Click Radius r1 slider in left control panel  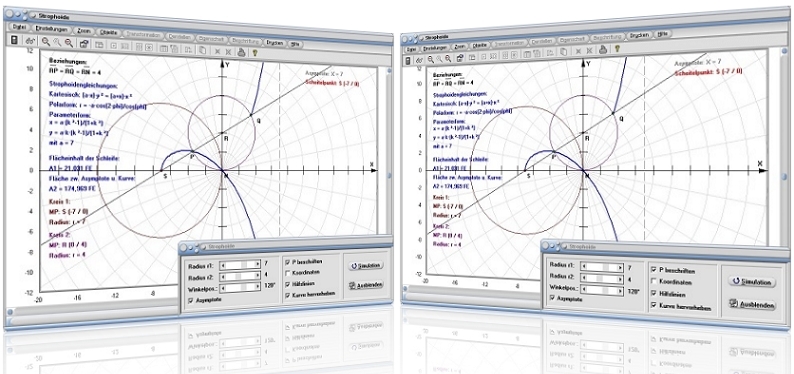(241, 264)
